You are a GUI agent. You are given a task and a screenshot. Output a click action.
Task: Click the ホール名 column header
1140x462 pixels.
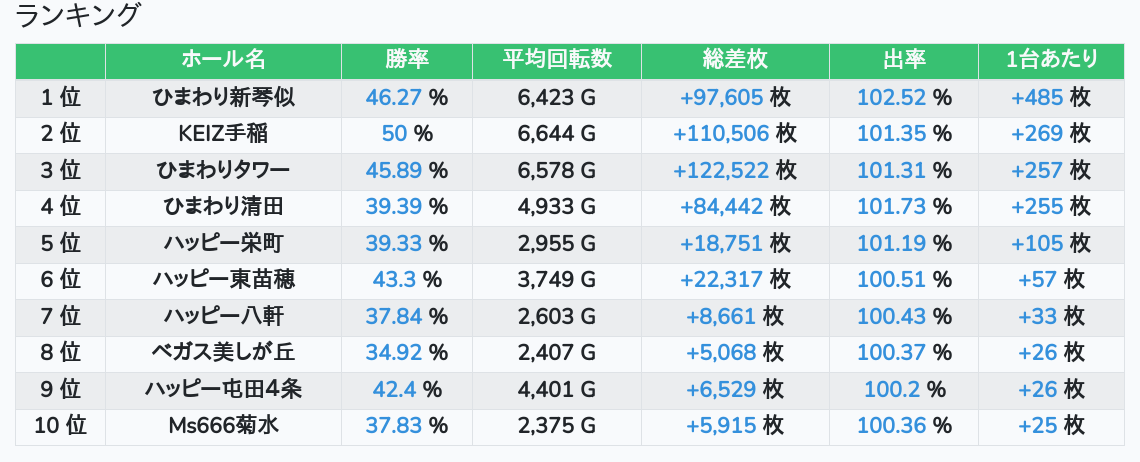223,60
